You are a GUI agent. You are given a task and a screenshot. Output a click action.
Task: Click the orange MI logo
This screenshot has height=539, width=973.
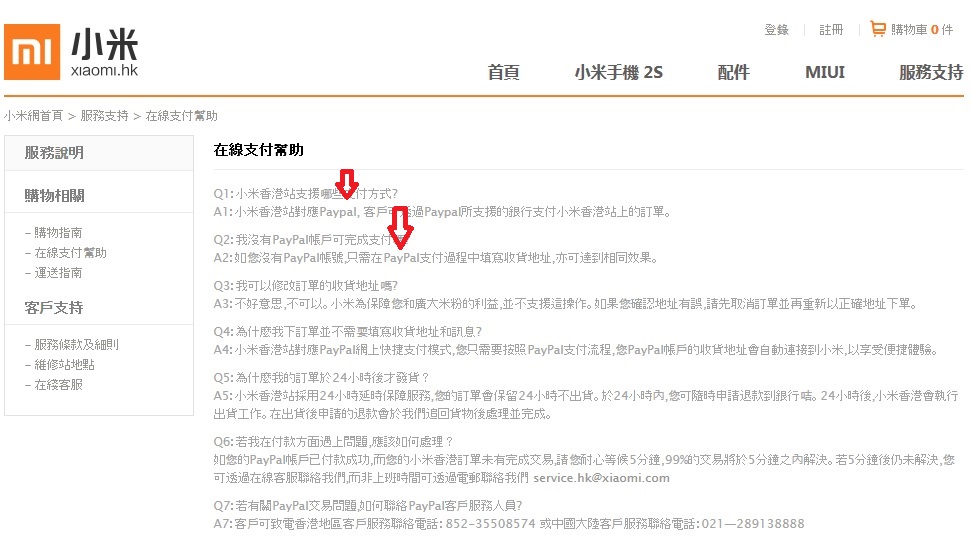click(32, 52)
